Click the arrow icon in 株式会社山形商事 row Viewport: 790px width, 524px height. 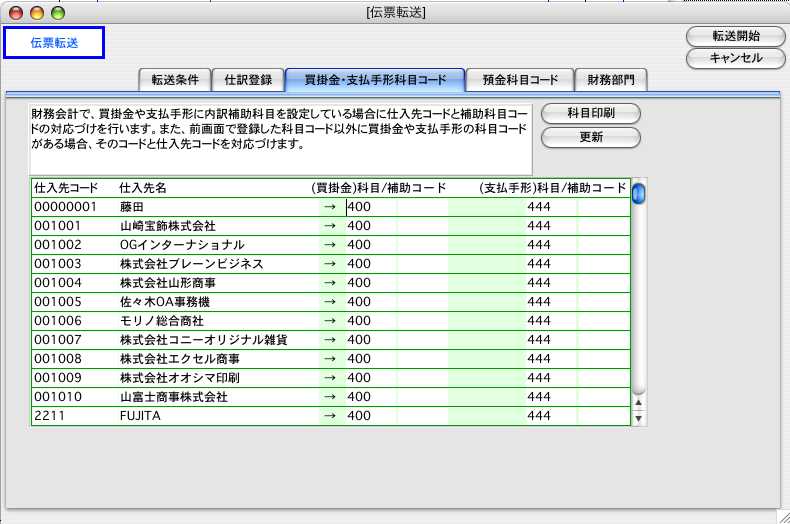330,283
